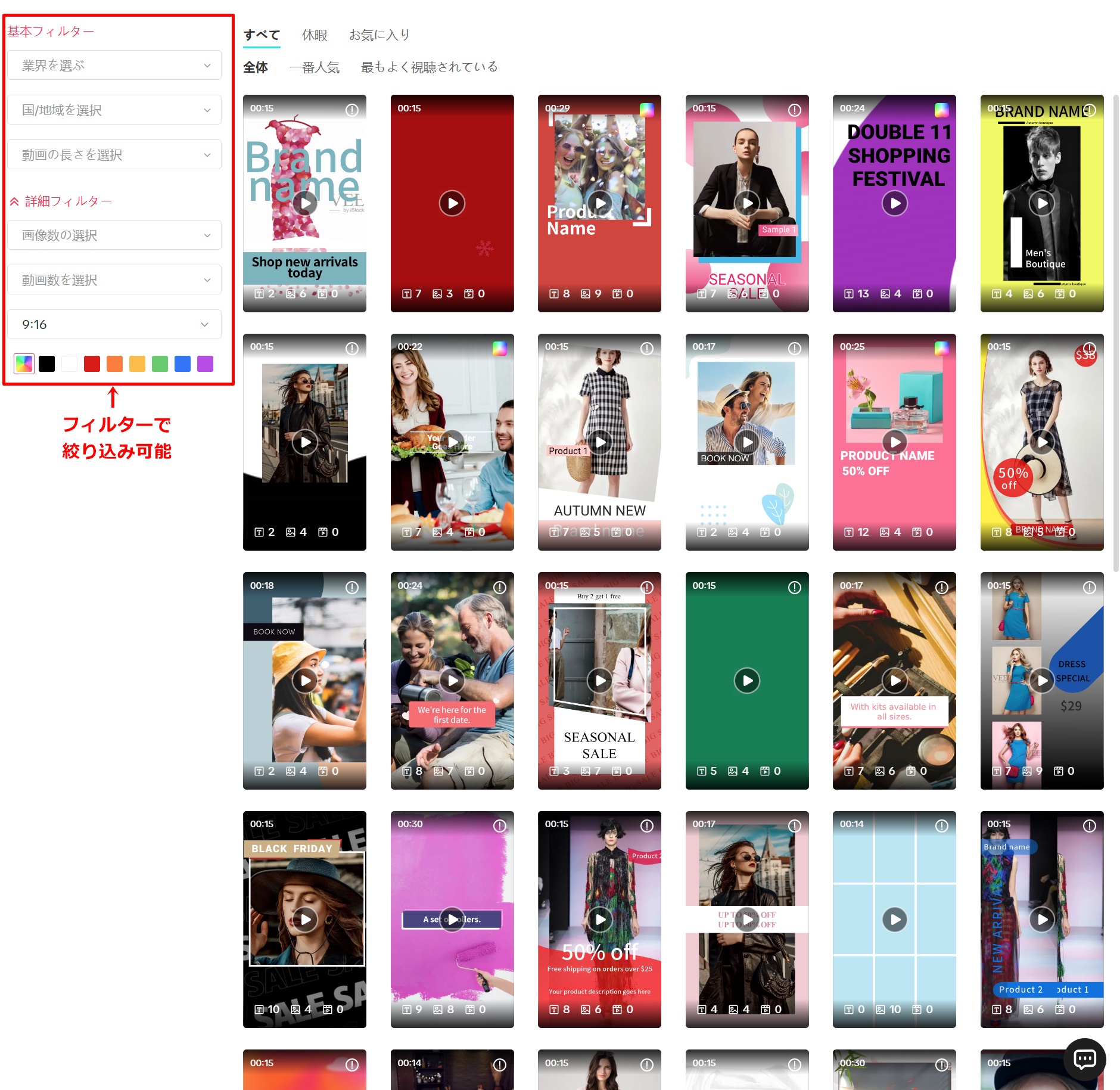
Task: Open the chat support bubble icon
Action: 1084,1058
